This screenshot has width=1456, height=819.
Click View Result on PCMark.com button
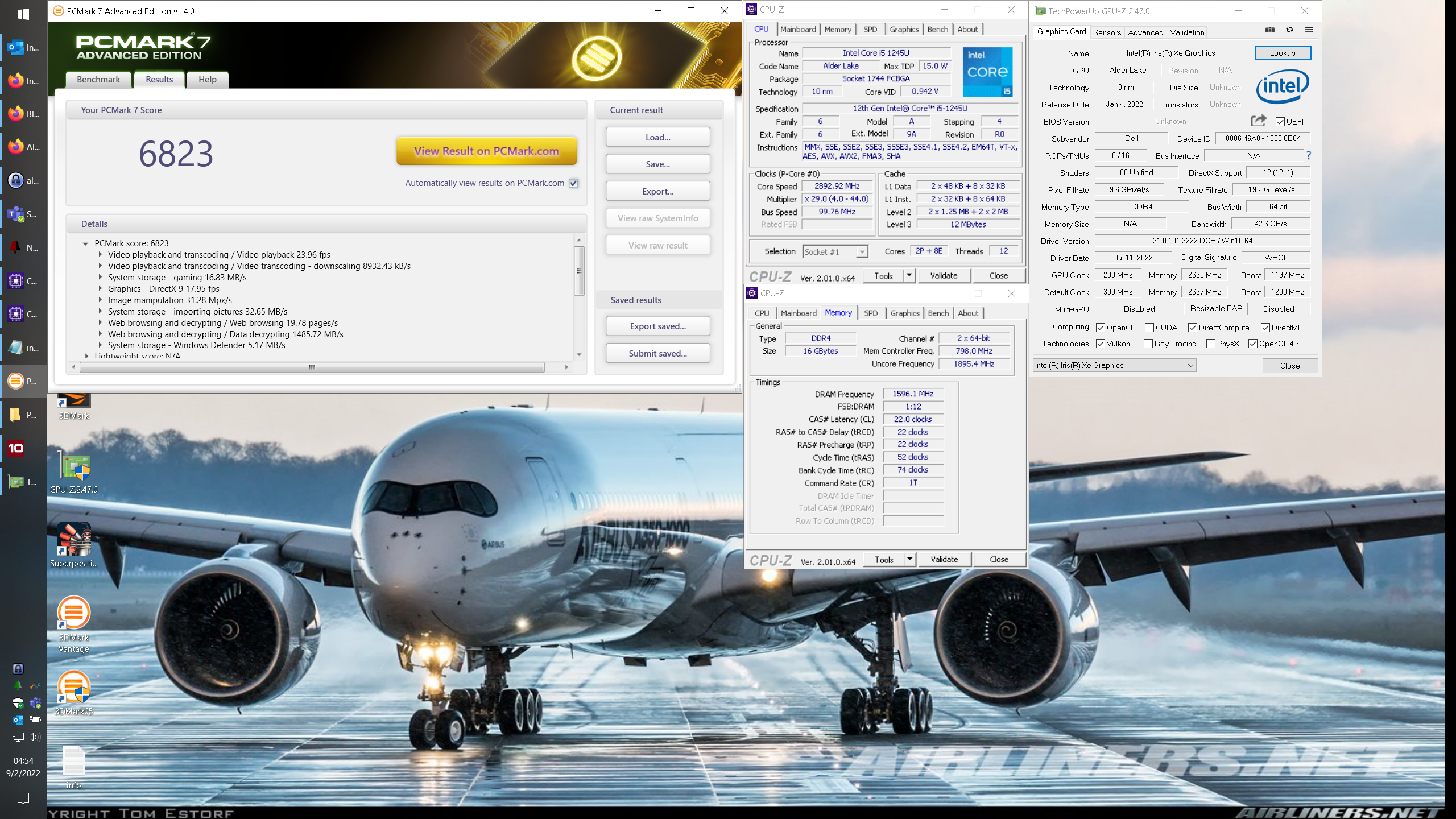486,151
